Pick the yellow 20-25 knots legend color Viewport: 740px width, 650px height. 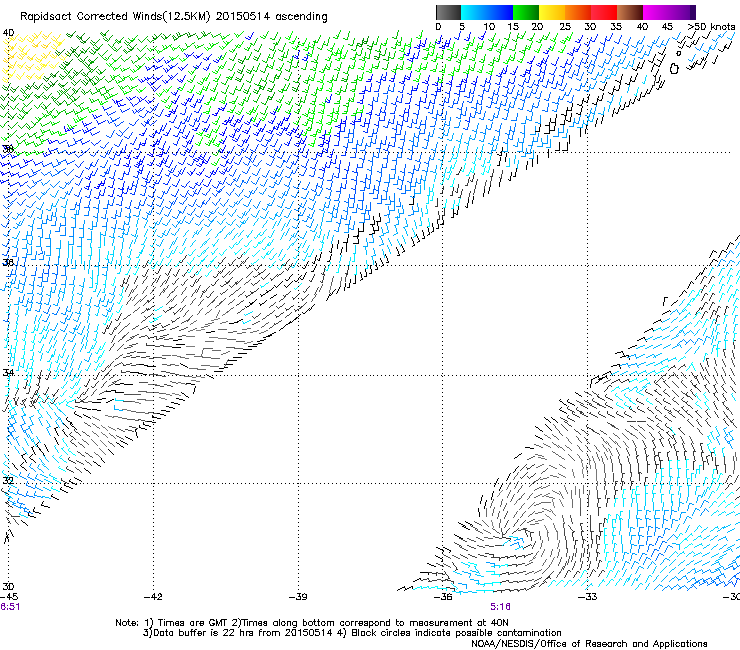pos(552,12)
